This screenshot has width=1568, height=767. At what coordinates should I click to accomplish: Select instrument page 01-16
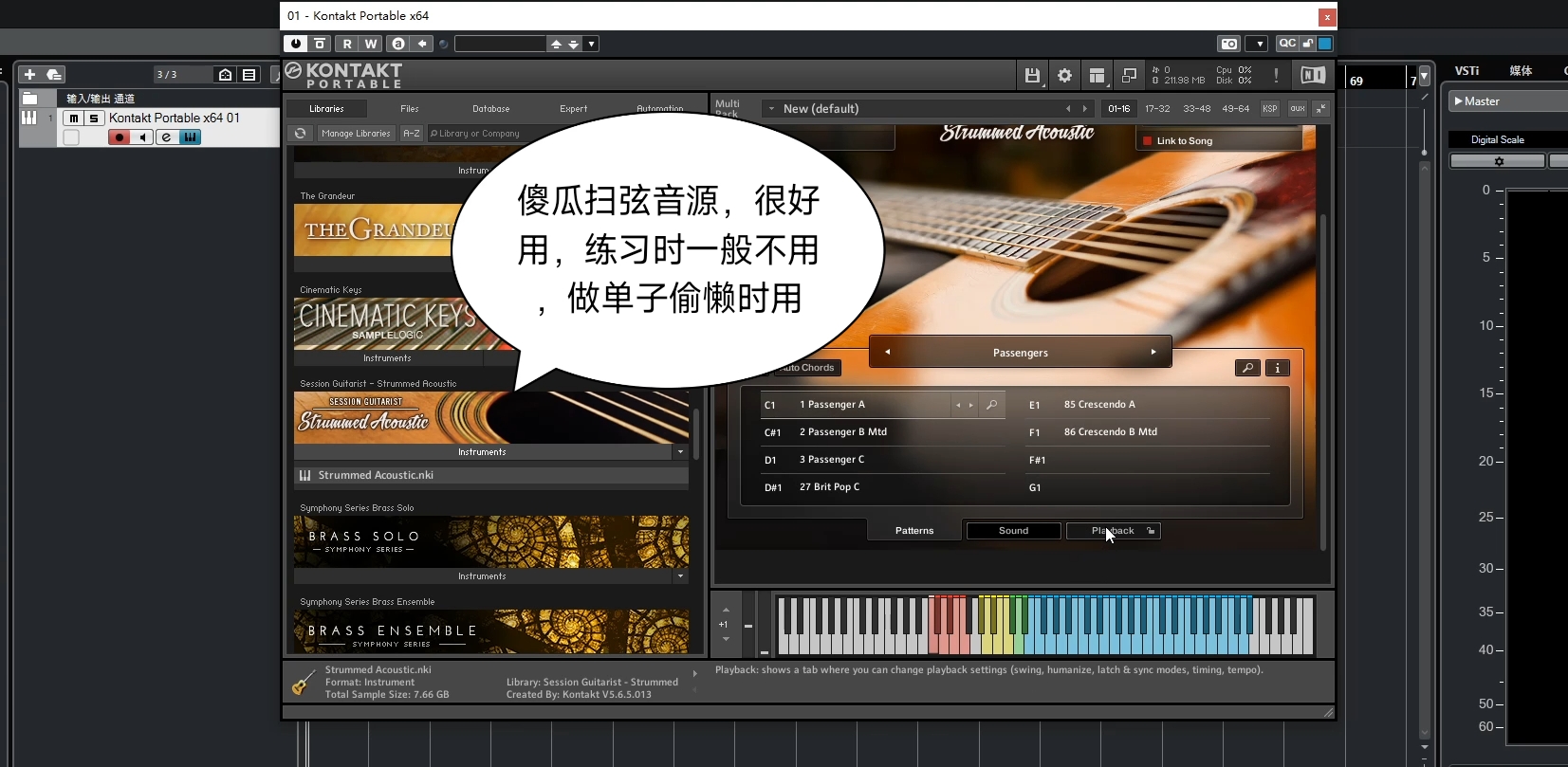[x=1119, y=109]
